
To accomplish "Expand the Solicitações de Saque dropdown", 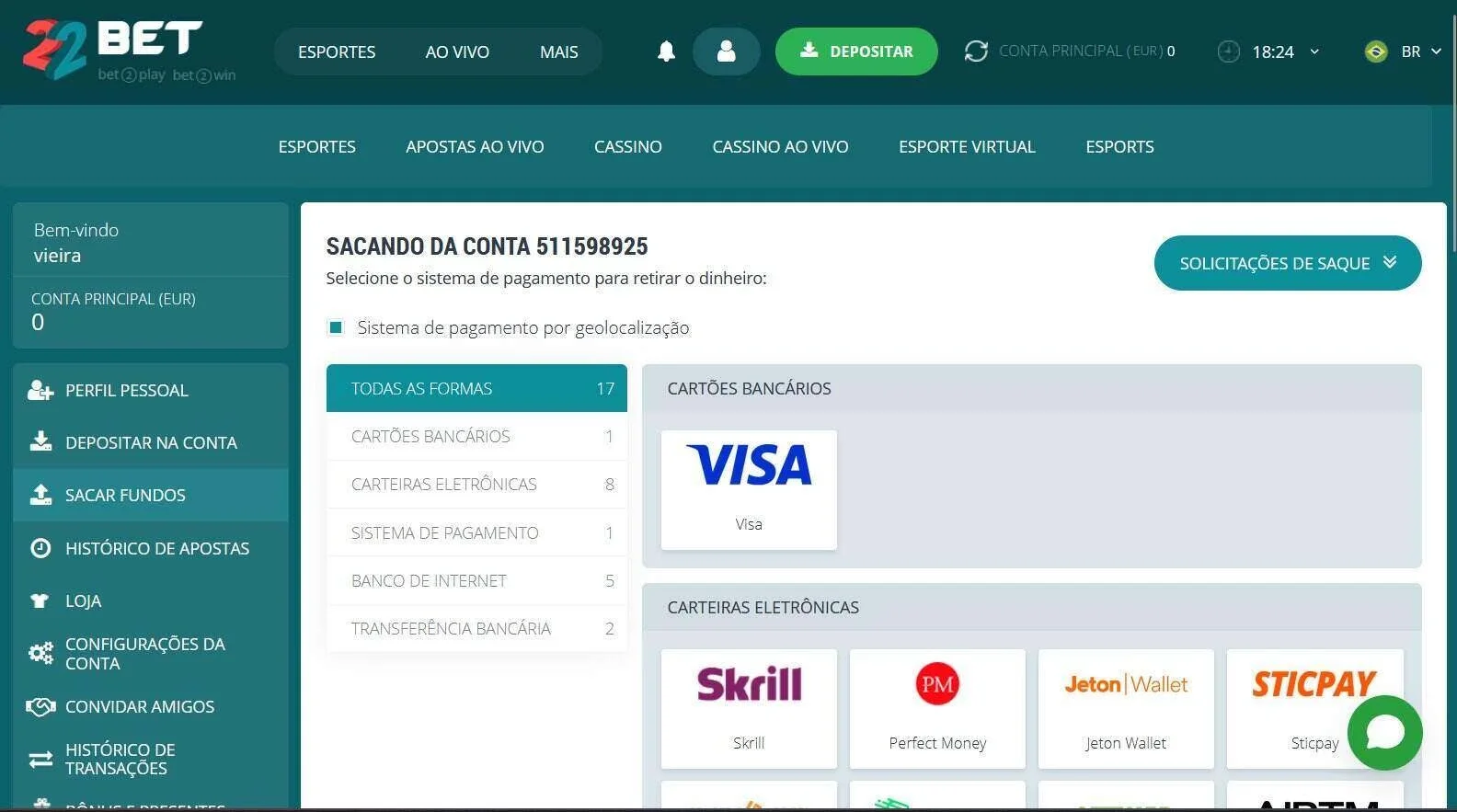I will 1288,263.
